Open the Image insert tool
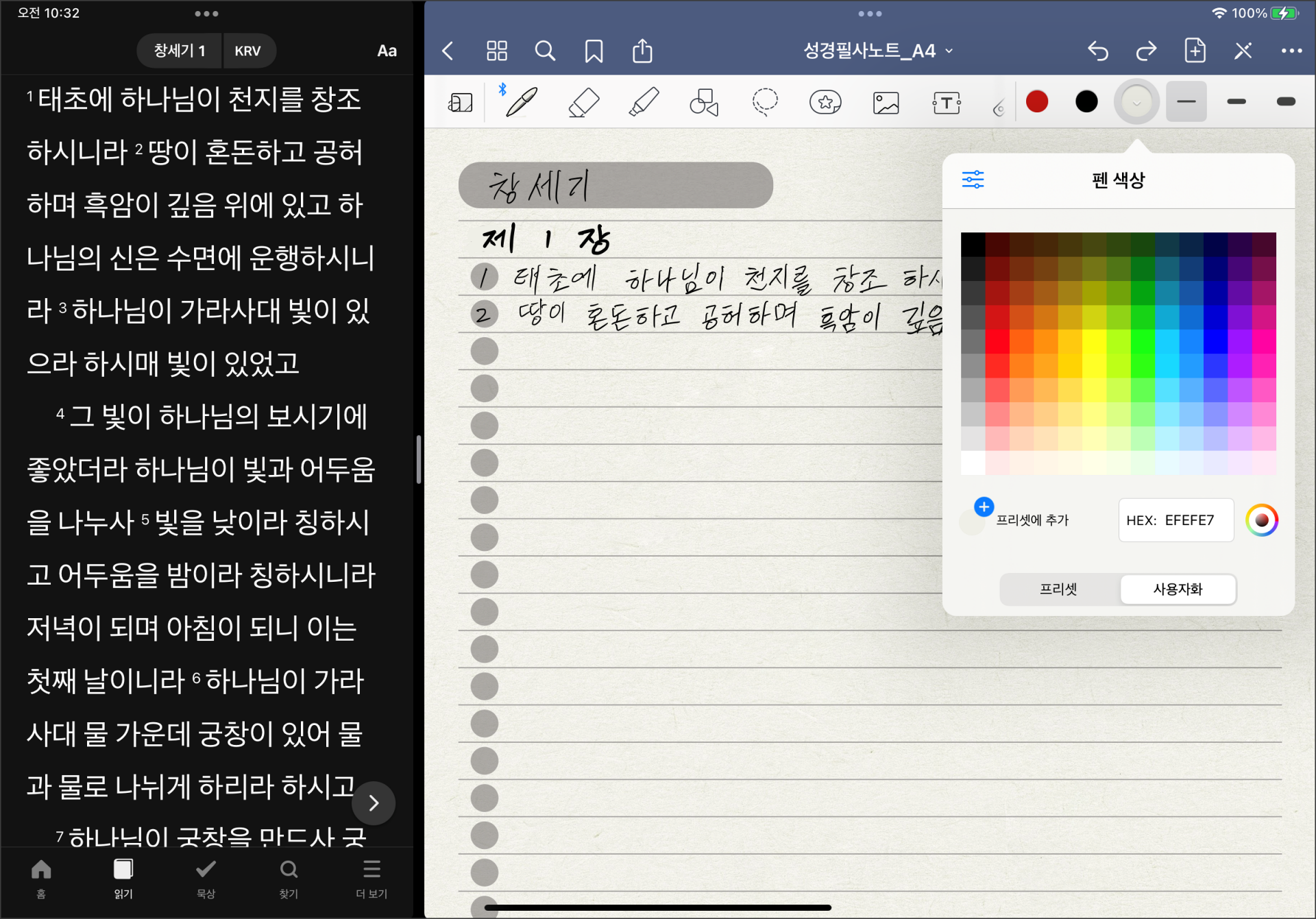1316x919 pixels. pyautogui.click(x=886, y=103)
